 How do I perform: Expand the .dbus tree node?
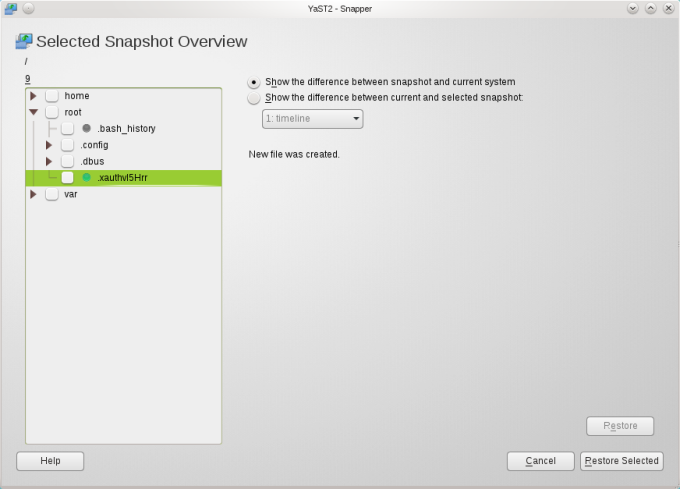tap(49, 161)
